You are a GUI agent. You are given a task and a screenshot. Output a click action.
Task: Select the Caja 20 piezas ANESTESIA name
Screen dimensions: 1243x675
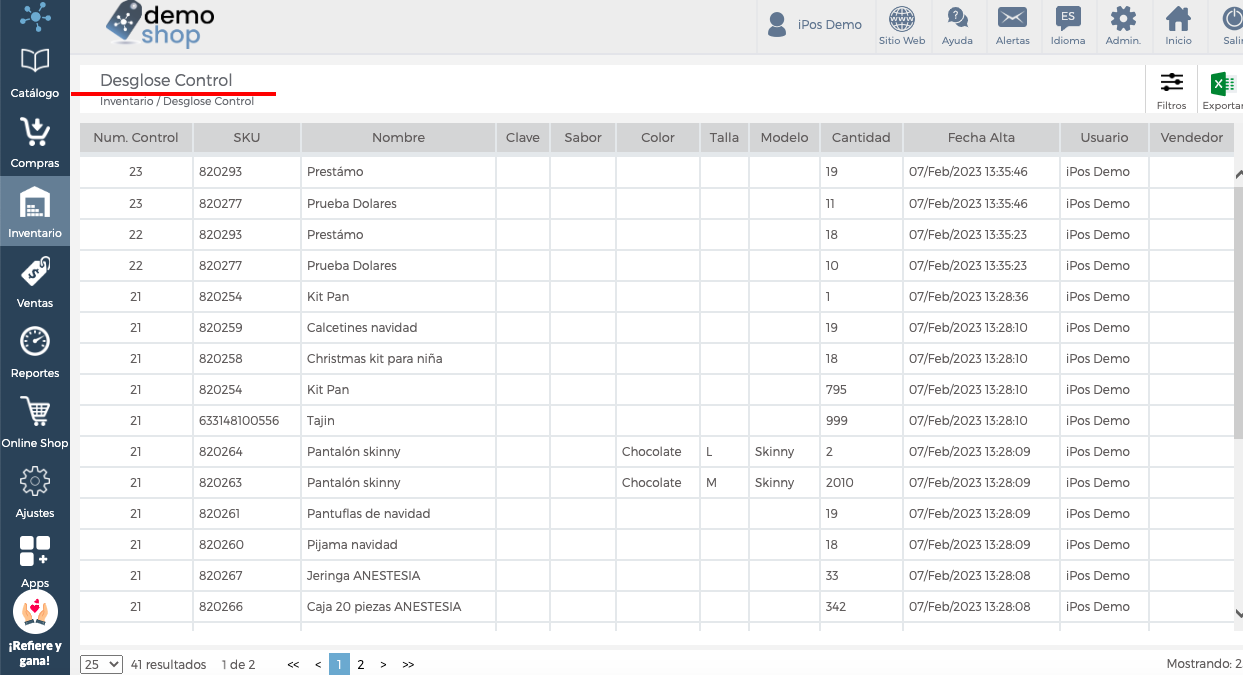point(384,607)
